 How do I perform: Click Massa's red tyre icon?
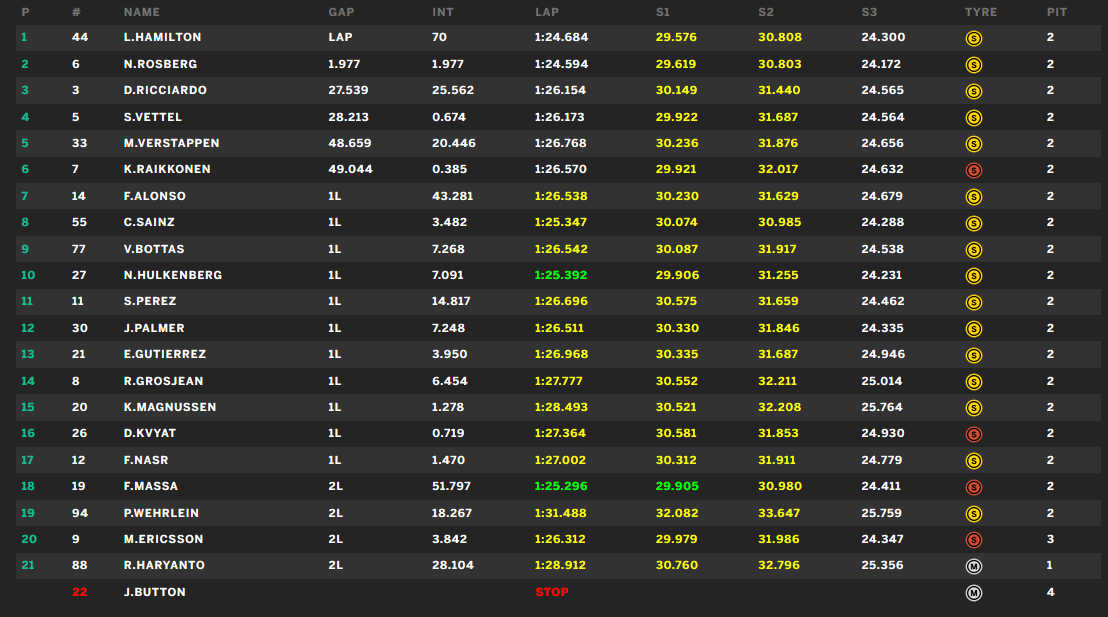973,487
